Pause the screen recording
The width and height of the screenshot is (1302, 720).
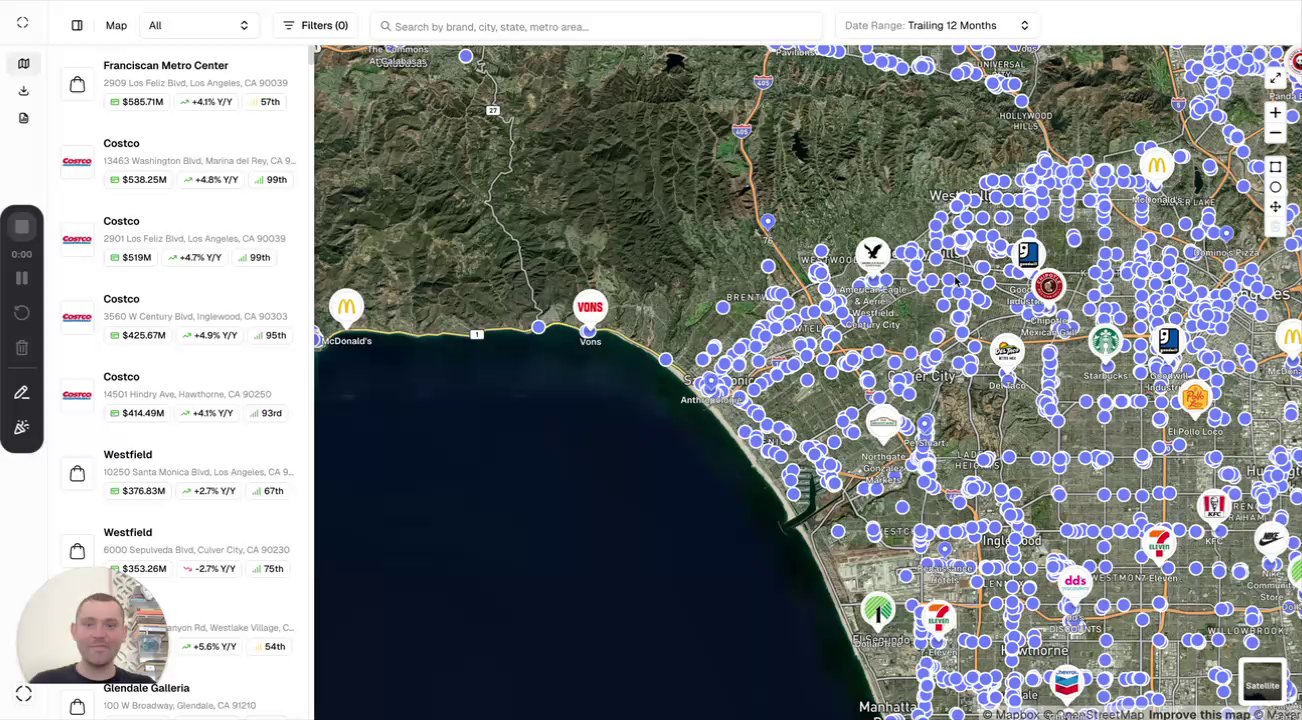(x=22, y=278)
